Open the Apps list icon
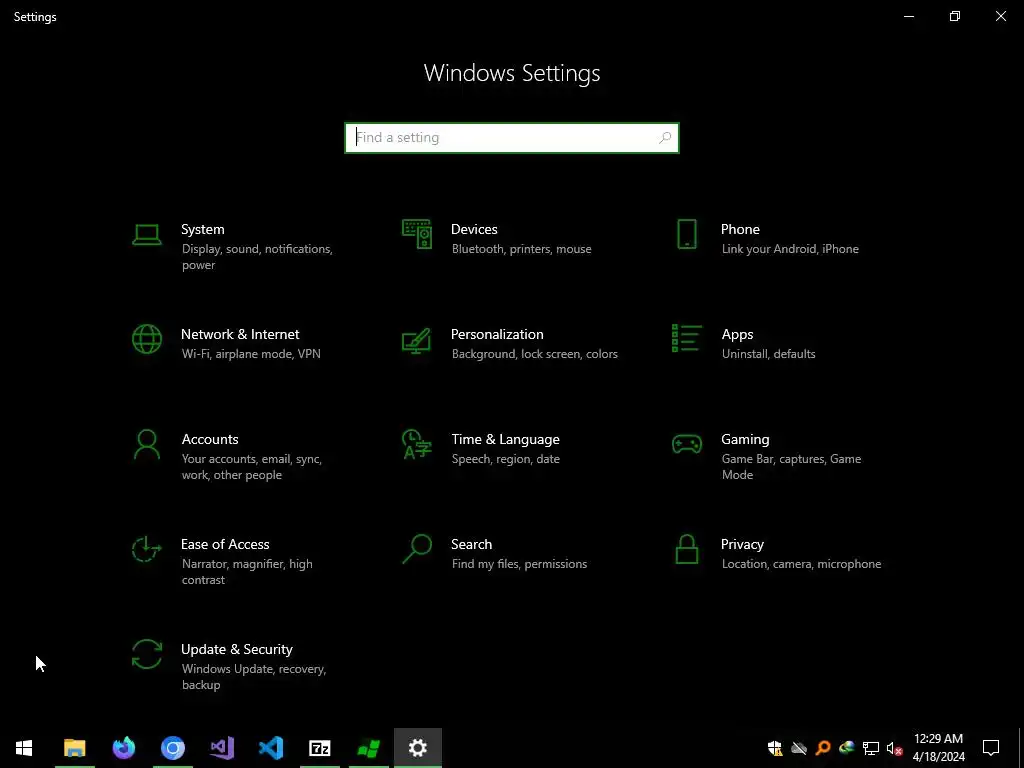This screenshot has height=768, width=1024. click(686, 338)
